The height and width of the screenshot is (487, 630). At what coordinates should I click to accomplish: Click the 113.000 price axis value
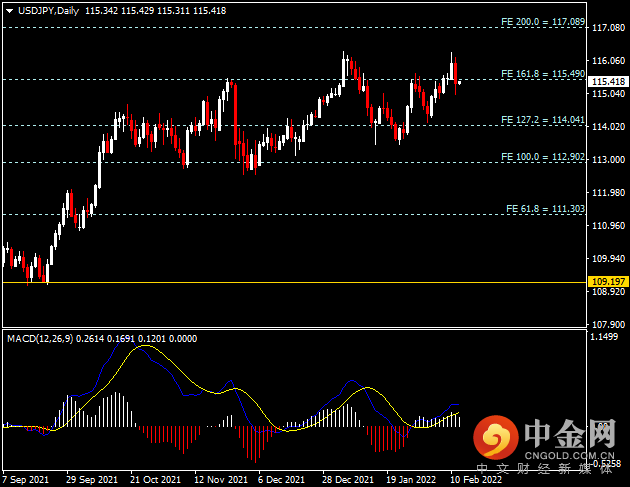tap(608, 160)
